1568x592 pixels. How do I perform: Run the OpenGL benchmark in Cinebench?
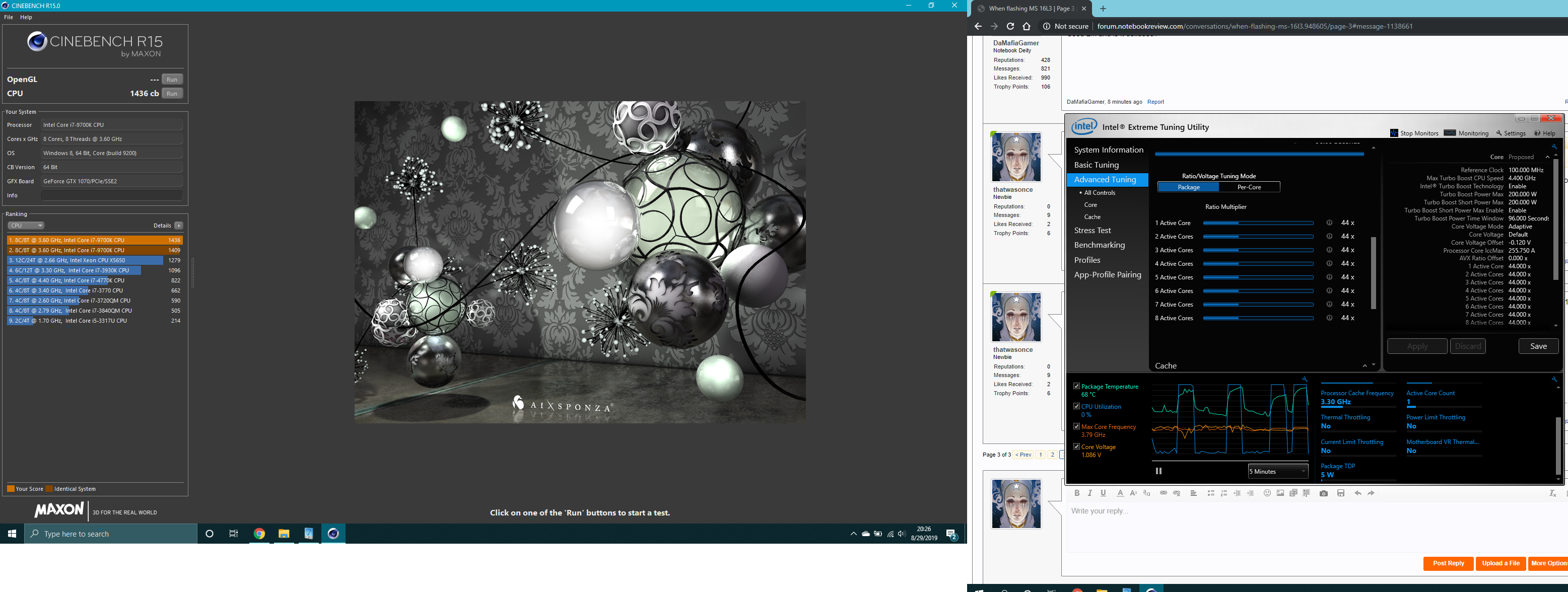172,80
